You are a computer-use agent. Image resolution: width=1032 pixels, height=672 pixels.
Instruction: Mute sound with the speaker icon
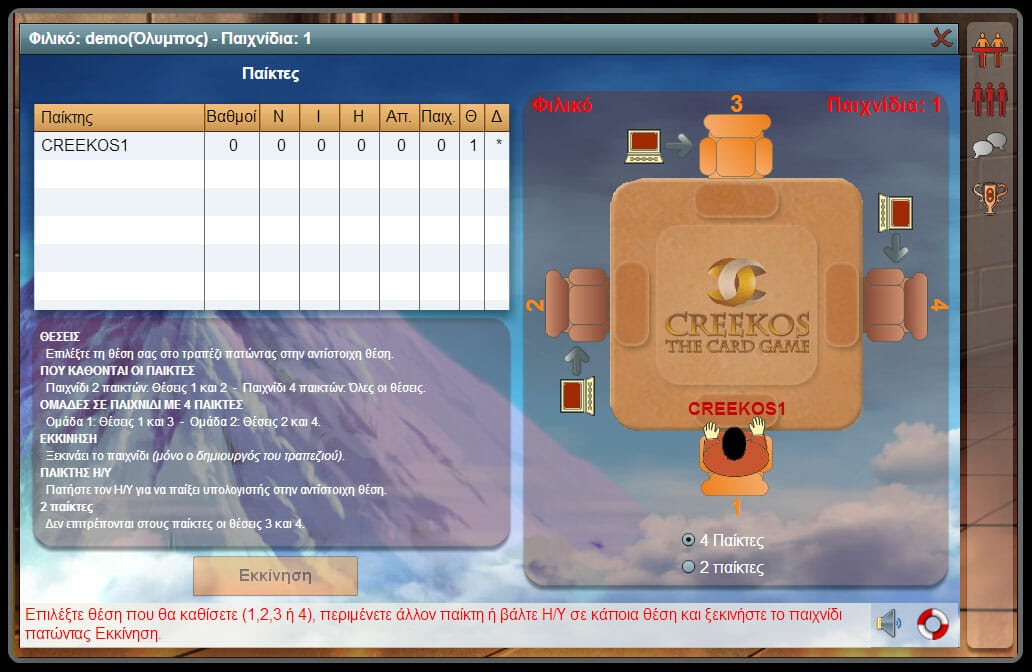(x=888, y=624)
